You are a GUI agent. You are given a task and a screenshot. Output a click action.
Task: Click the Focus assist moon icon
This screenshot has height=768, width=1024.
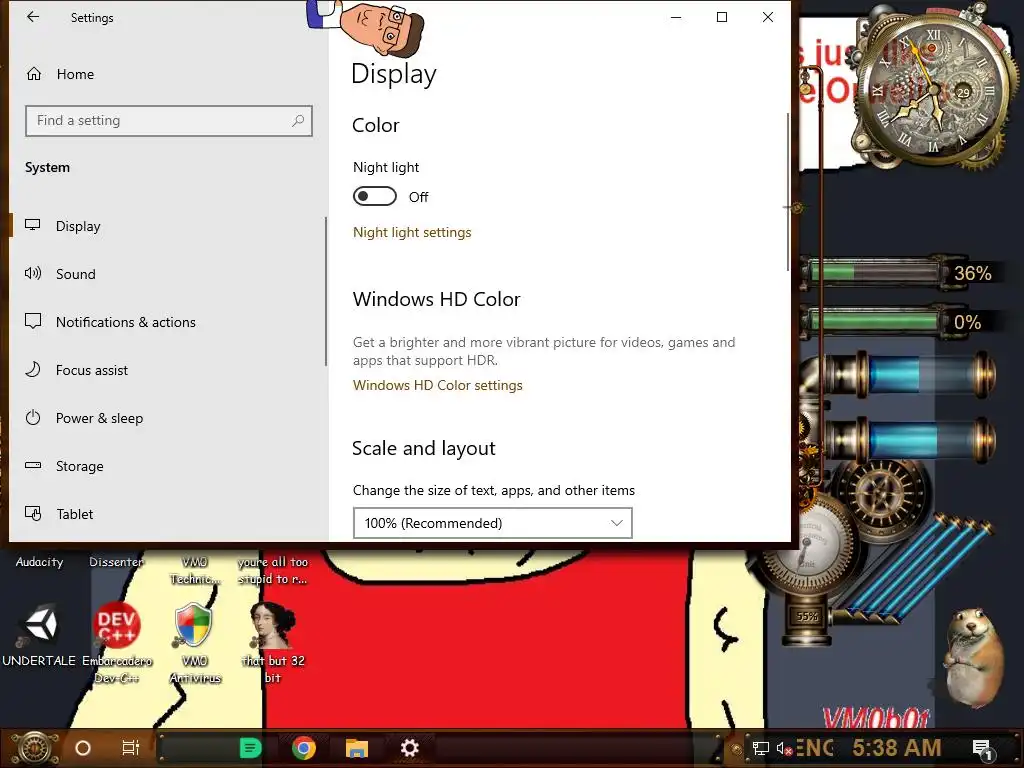[x=33, y=369]
